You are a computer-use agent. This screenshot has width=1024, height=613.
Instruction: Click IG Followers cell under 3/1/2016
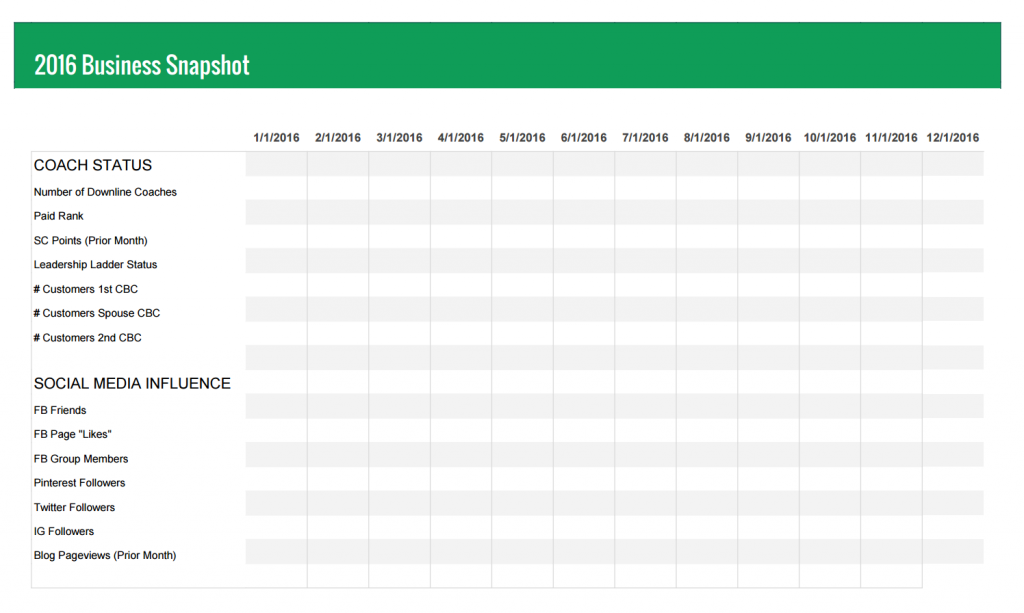(399, 527)
